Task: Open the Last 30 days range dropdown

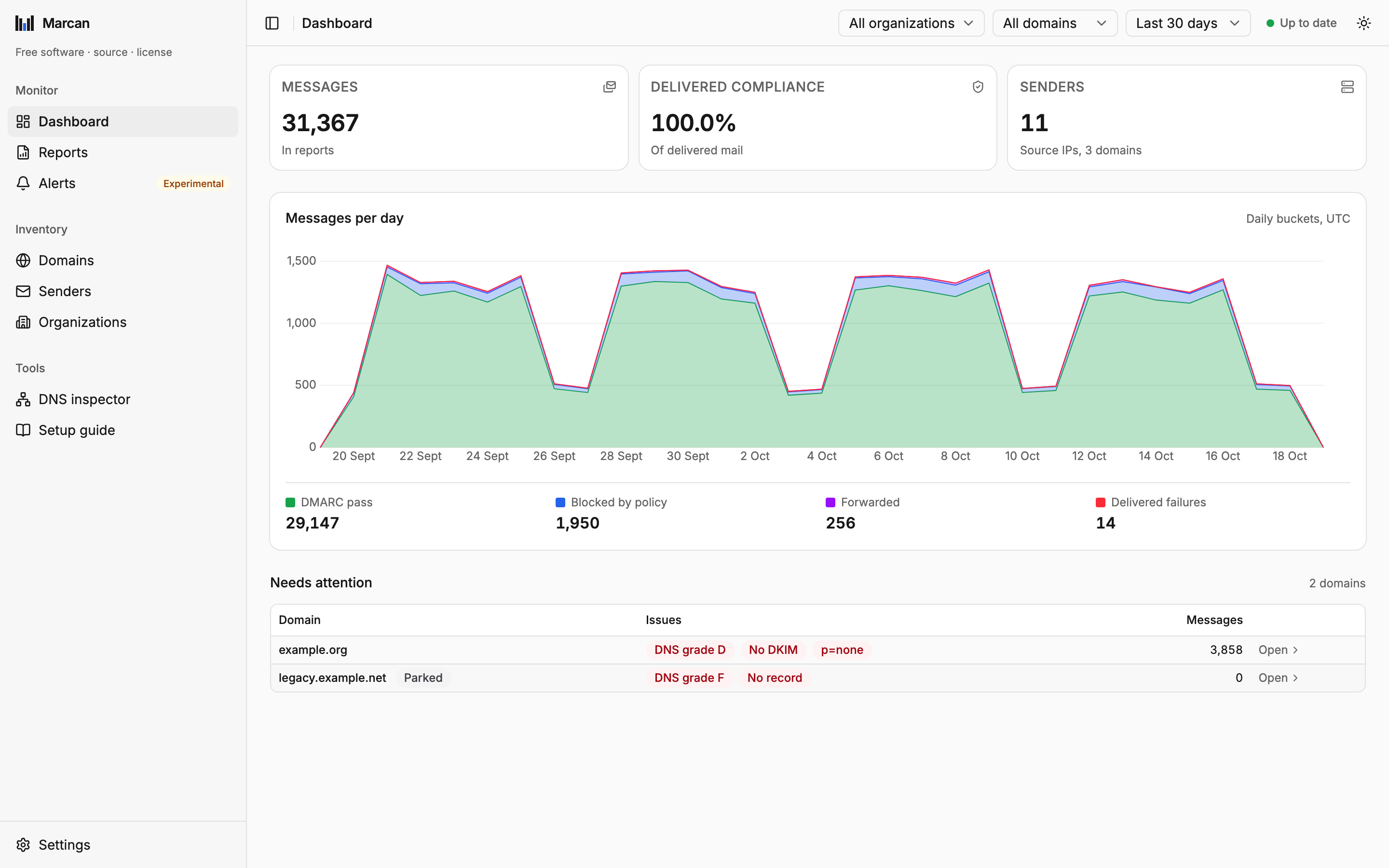Action: pos(1187,23)
